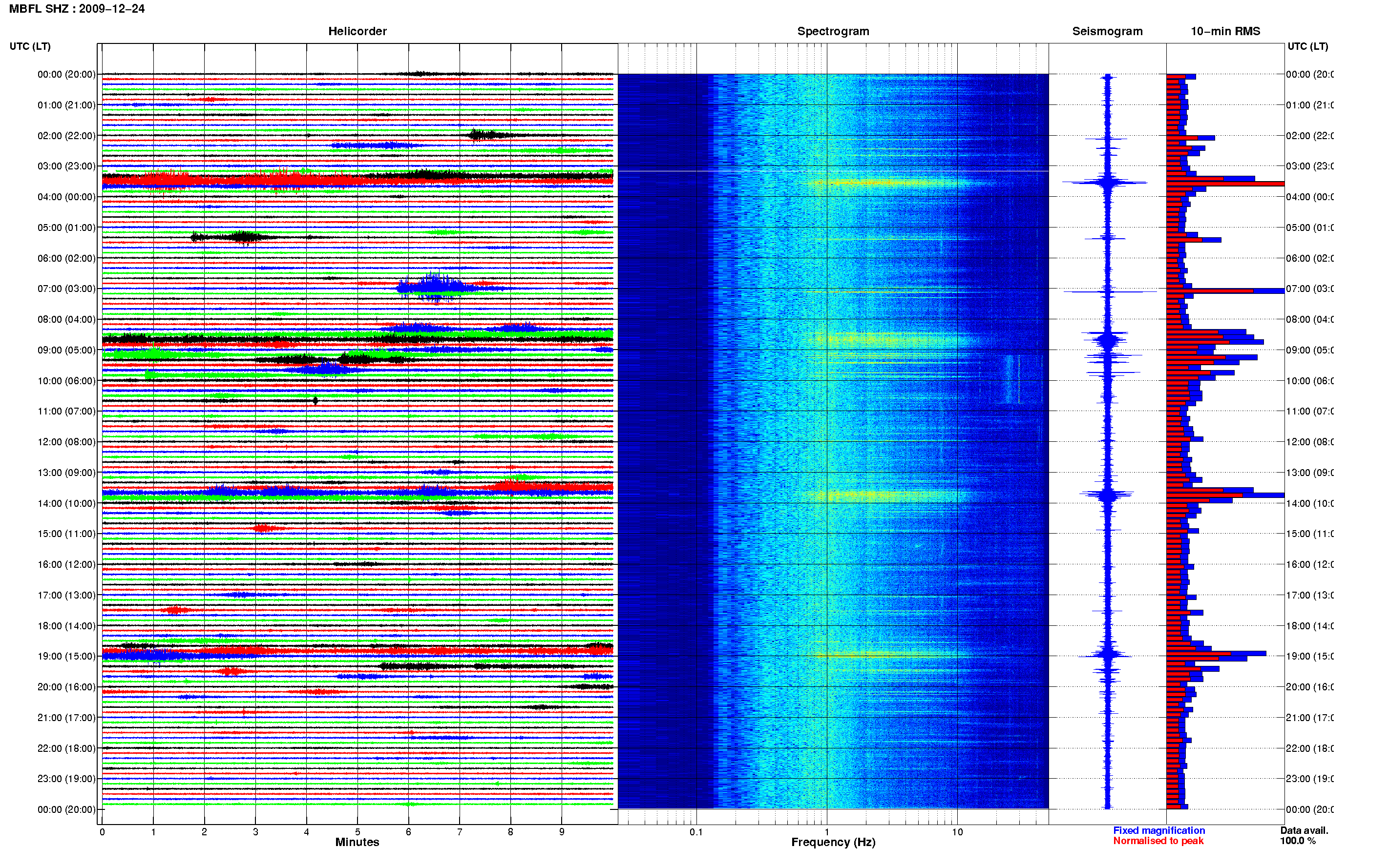Viewport: 1389px width, 868px height.
Task: Select the Spectrogram panel heading
Action: click(833, 31)
